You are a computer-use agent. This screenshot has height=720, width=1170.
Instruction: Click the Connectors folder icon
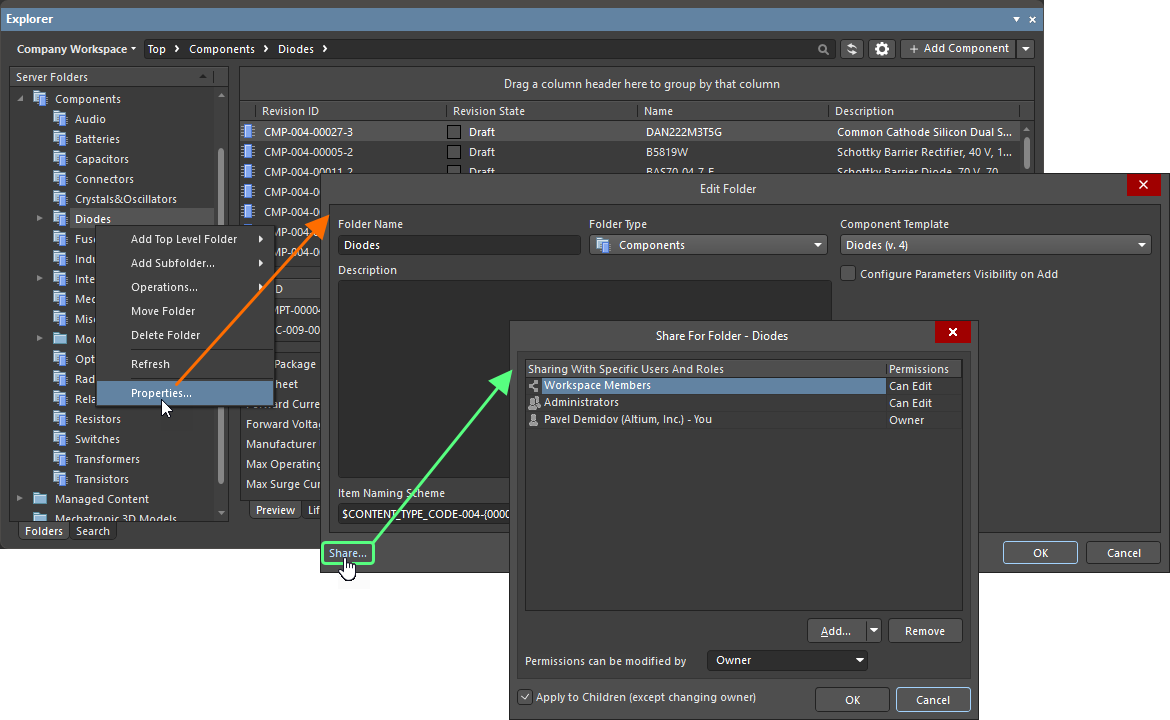point(60,179)
